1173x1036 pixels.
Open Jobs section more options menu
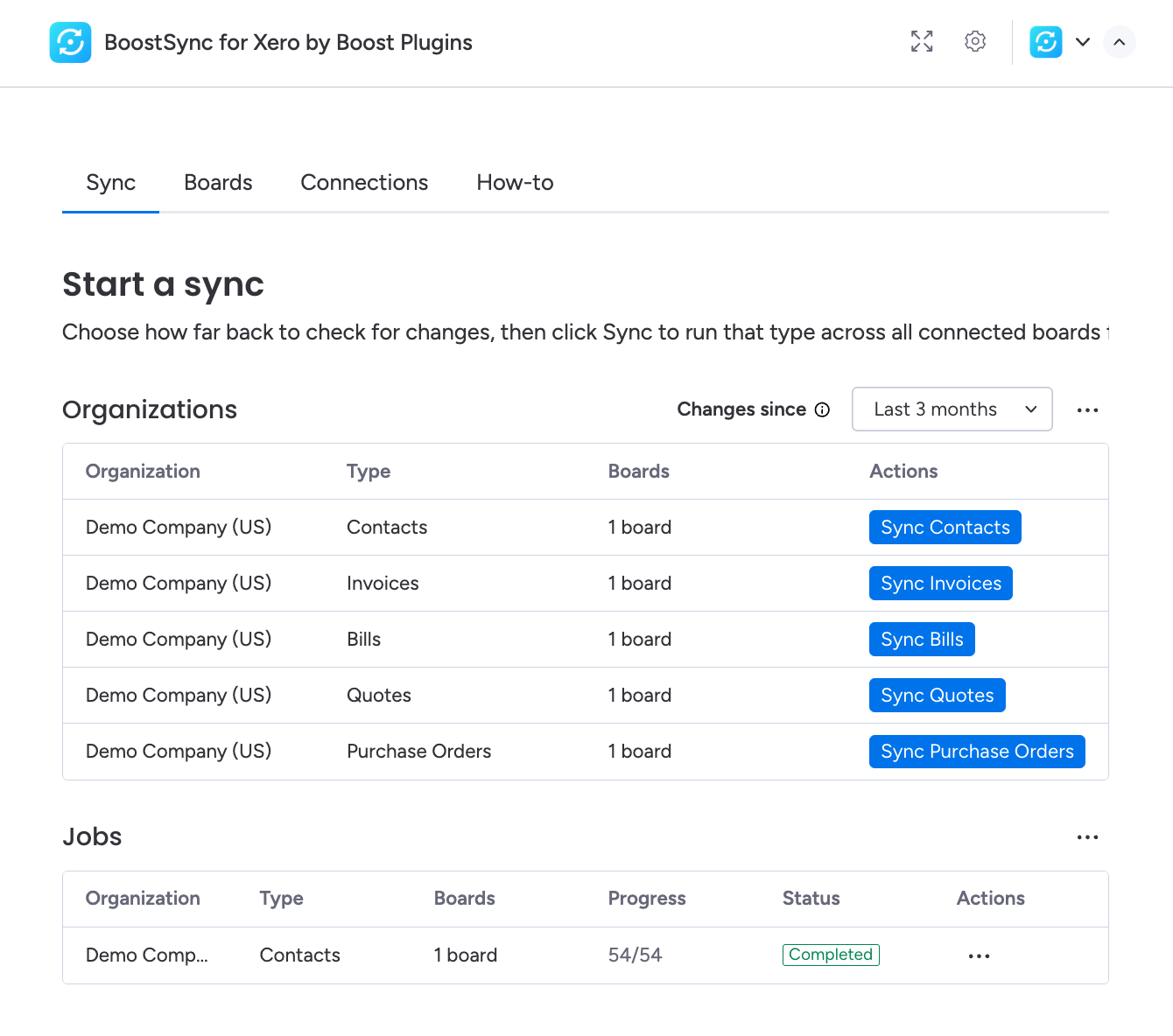(x=1088, y=837)
